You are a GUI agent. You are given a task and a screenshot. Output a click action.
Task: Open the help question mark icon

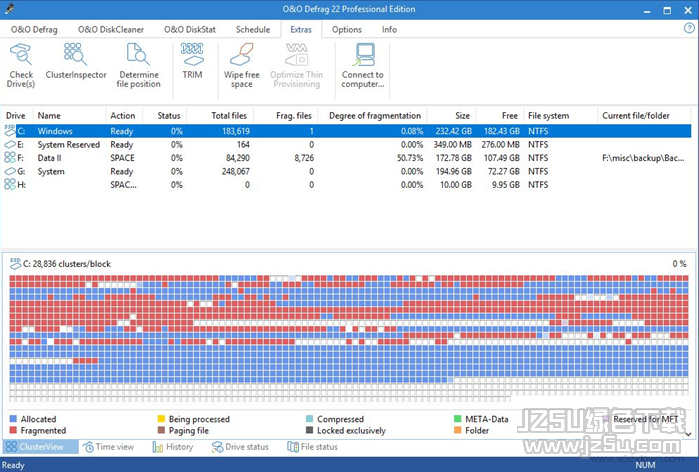pyautogui.click(x=689, y=28)
